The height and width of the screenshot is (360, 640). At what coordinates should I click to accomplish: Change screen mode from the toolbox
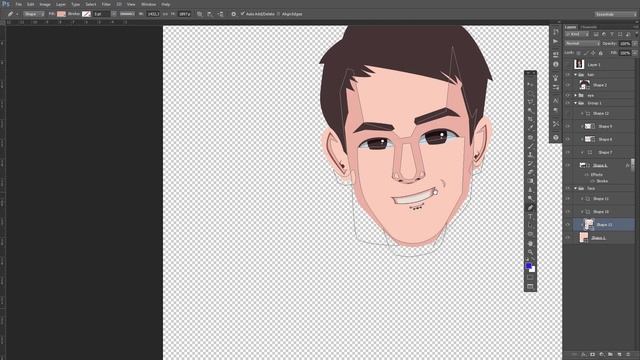tap(530, 287)
